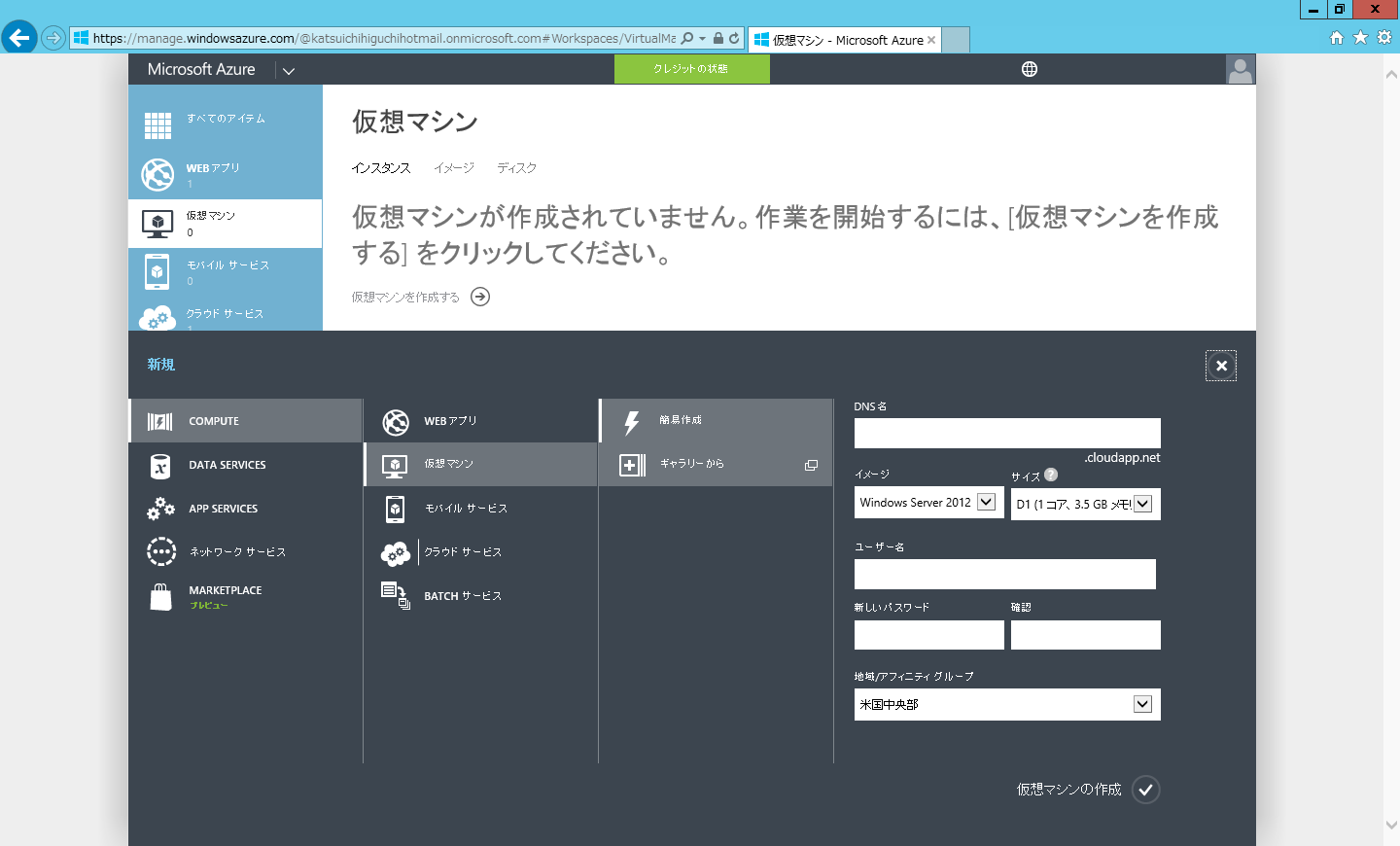Click the browser forward arrow button

tap(53, 38)
